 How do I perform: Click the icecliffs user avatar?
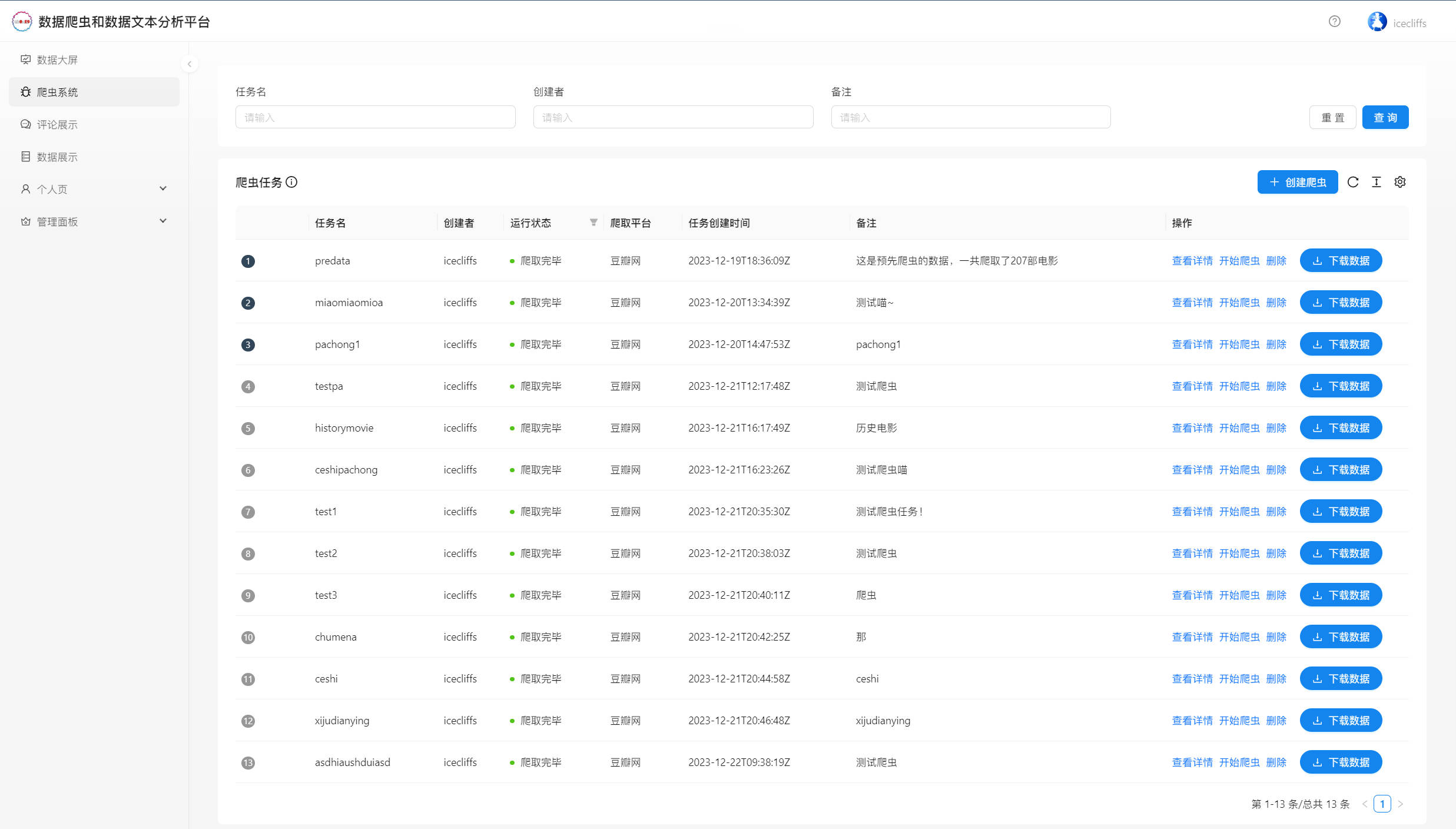[x=1377, y=22]
